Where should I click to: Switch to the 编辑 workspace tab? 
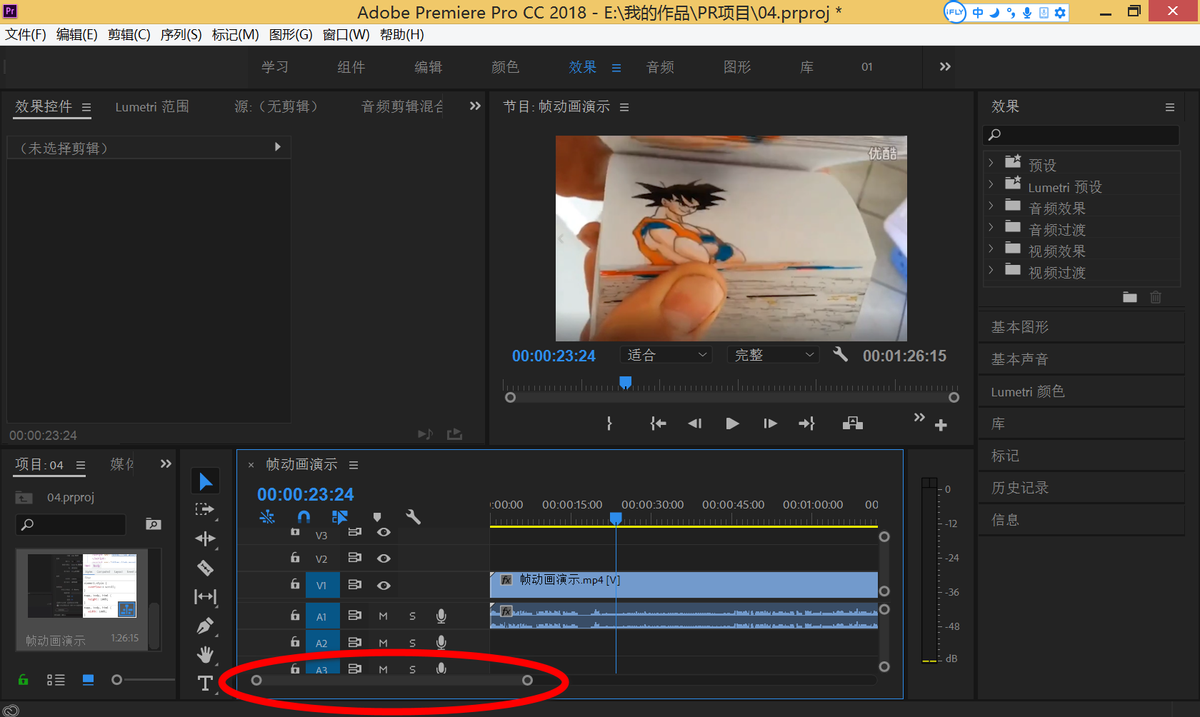(x=428, y=67)
